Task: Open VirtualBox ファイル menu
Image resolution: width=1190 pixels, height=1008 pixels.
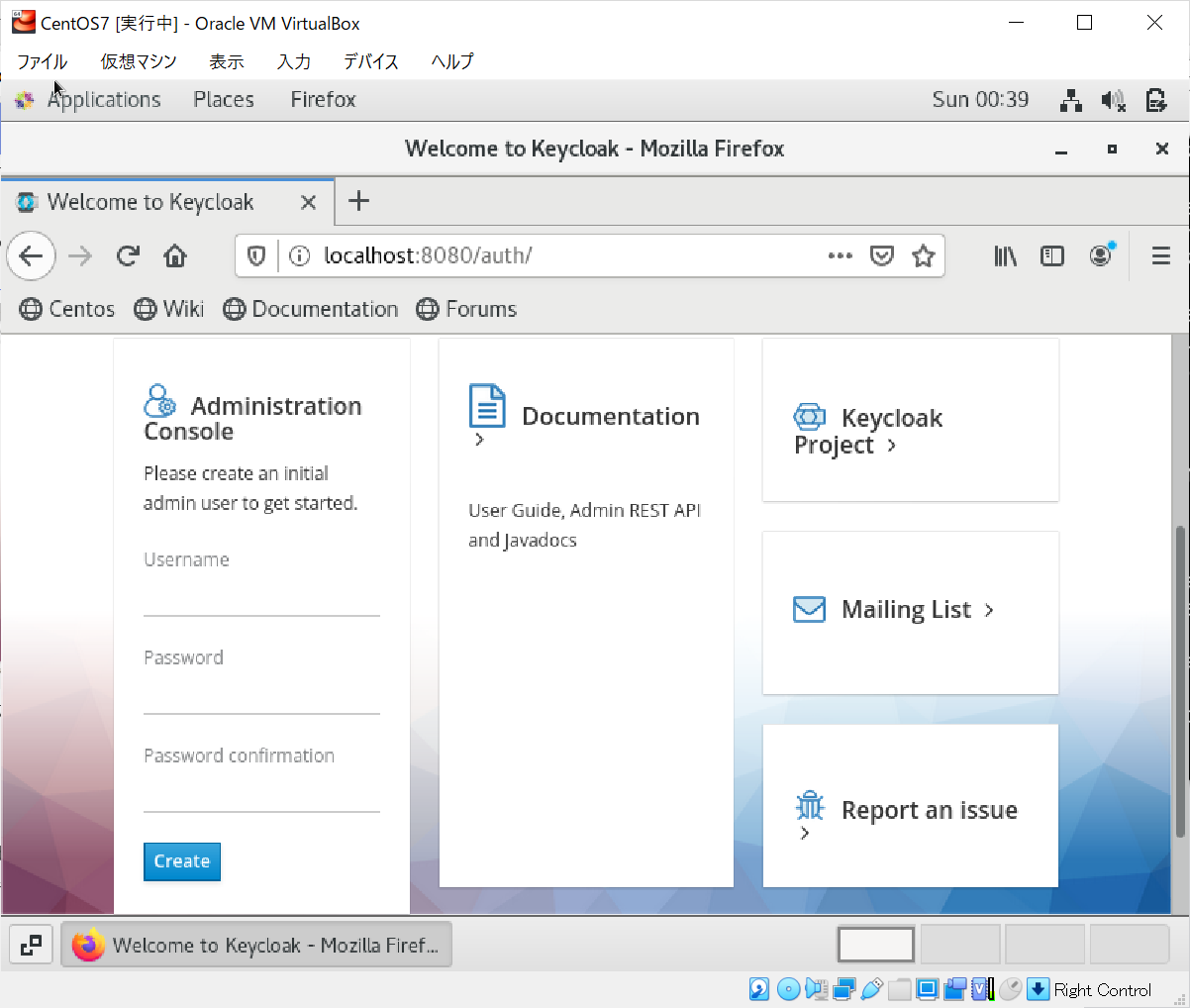Action: click(43, 61)
